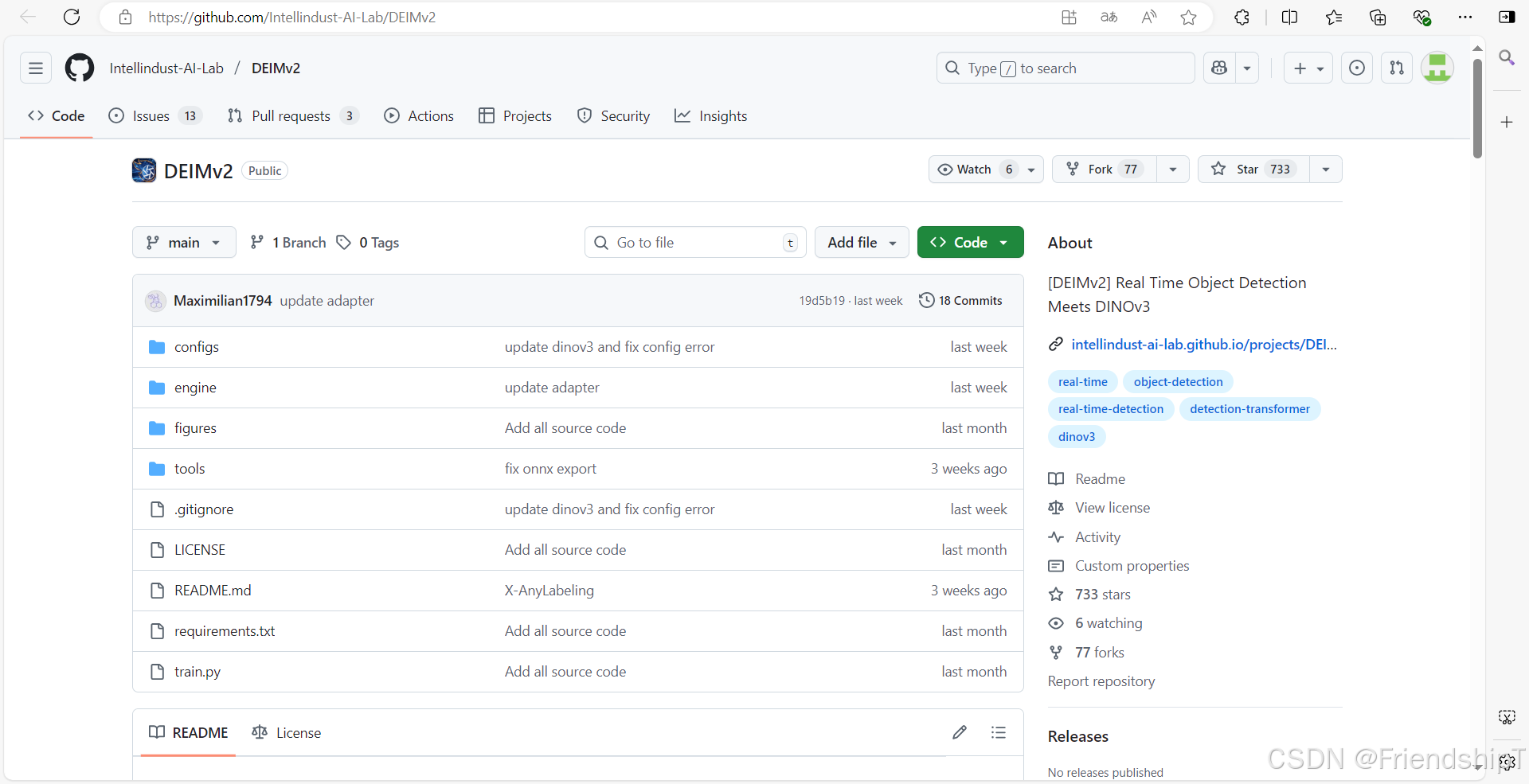Click the Edge sidebar screenshot icon

(1507, 717)
